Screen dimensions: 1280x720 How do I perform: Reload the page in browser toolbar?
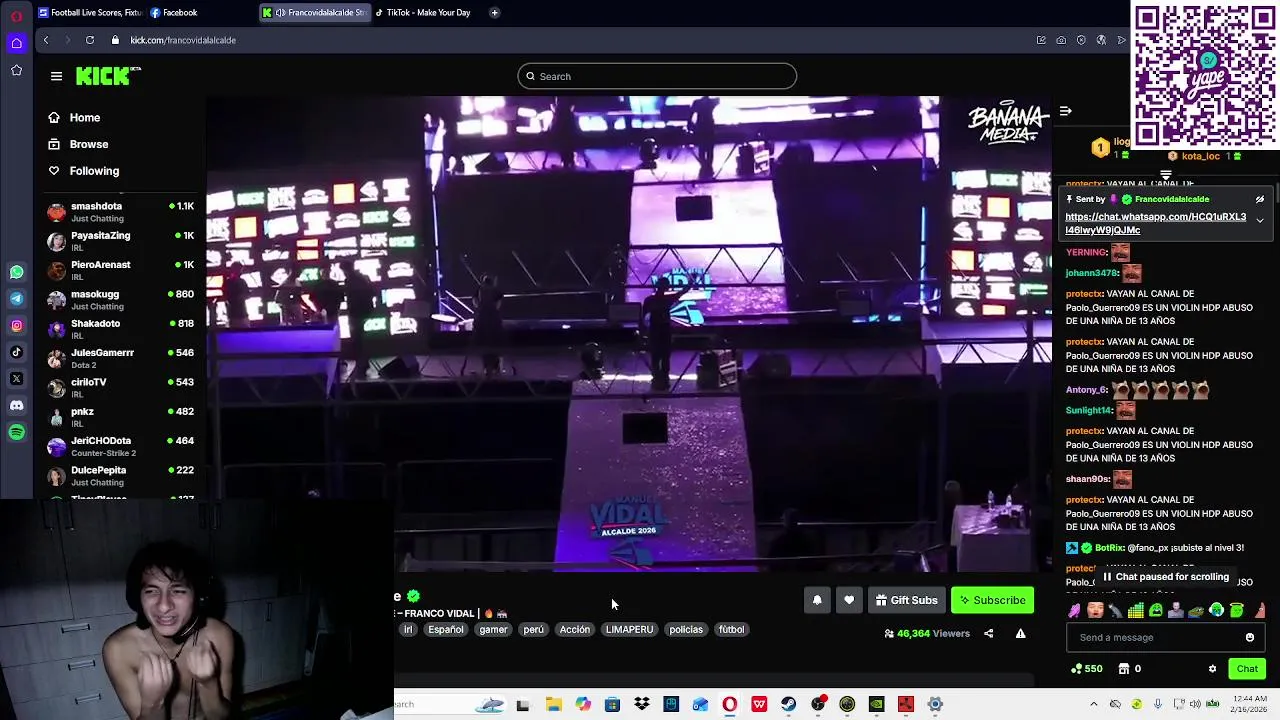pos(90,40)
